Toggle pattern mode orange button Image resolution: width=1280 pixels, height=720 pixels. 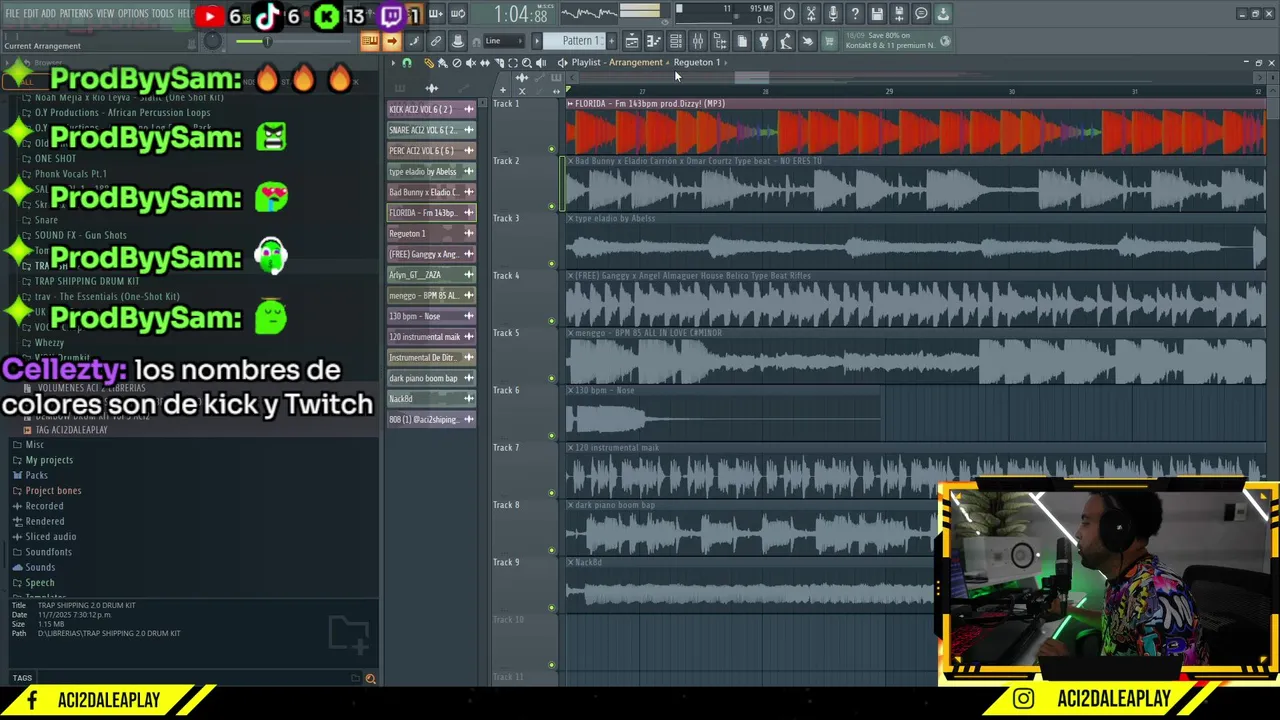[x=370, y=41]
